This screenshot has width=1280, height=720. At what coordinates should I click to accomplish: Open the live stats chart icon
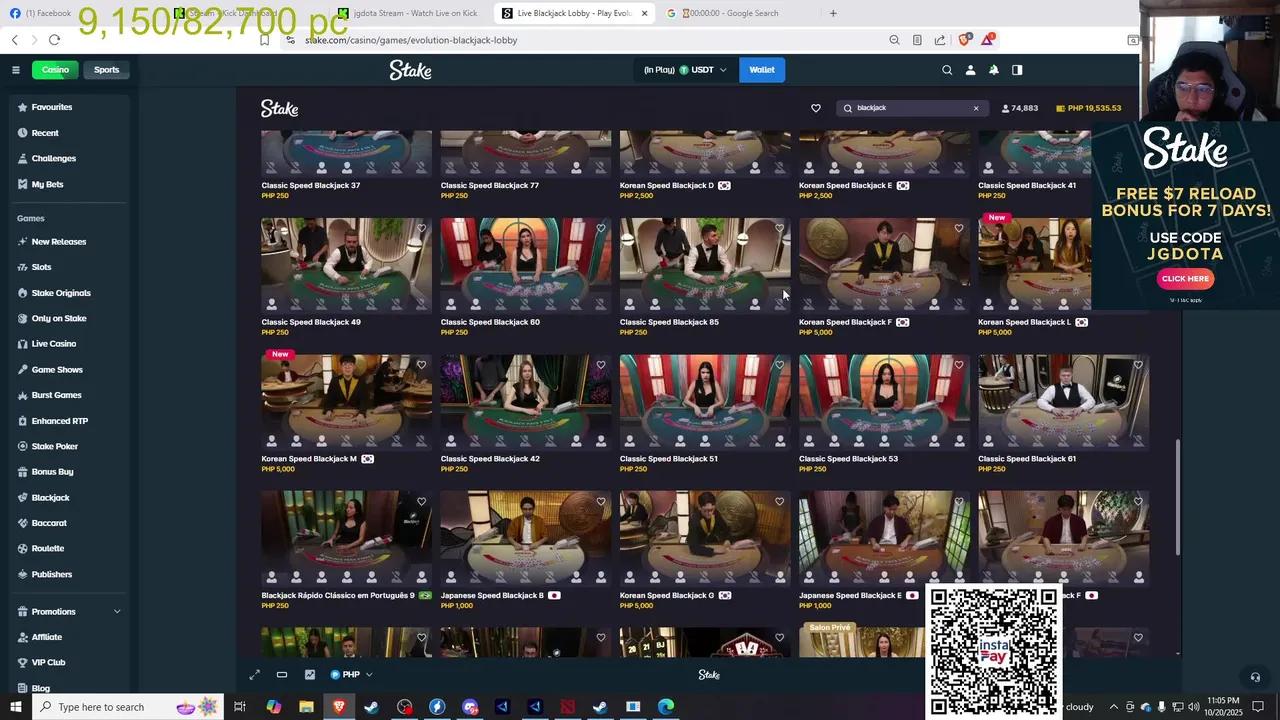pyautogui.click(x=310, y=675)
